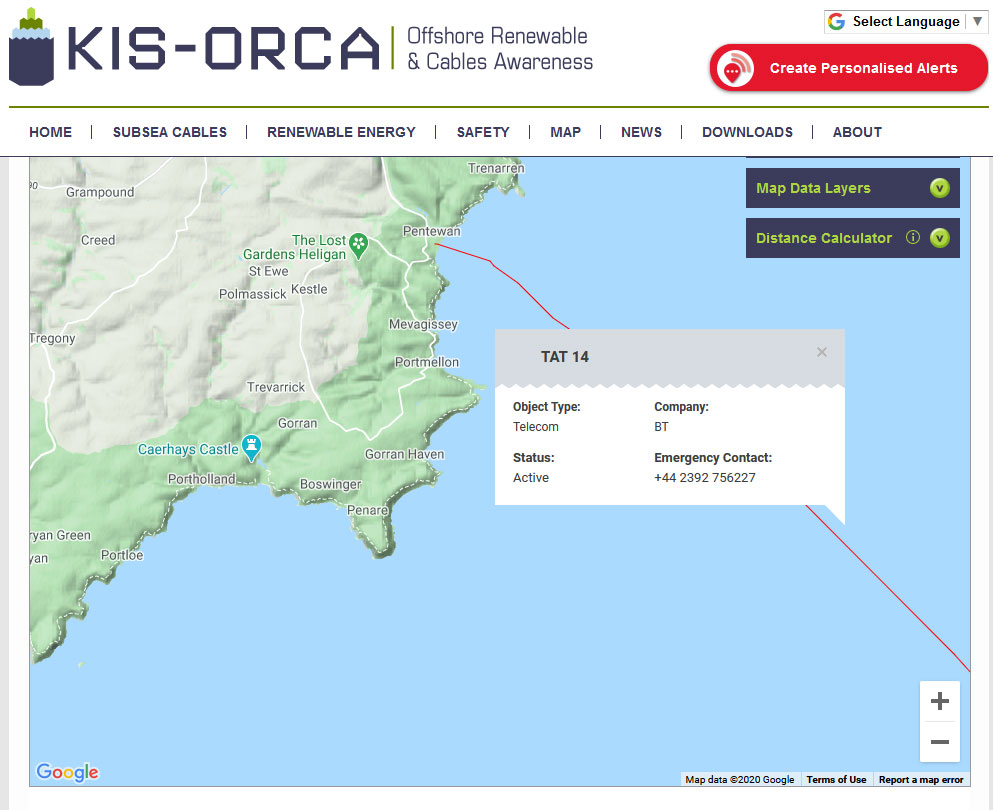Click the Gorran Haven place label
The width and height of the screenshot is (993, 810).
click(x=404, y=454)
